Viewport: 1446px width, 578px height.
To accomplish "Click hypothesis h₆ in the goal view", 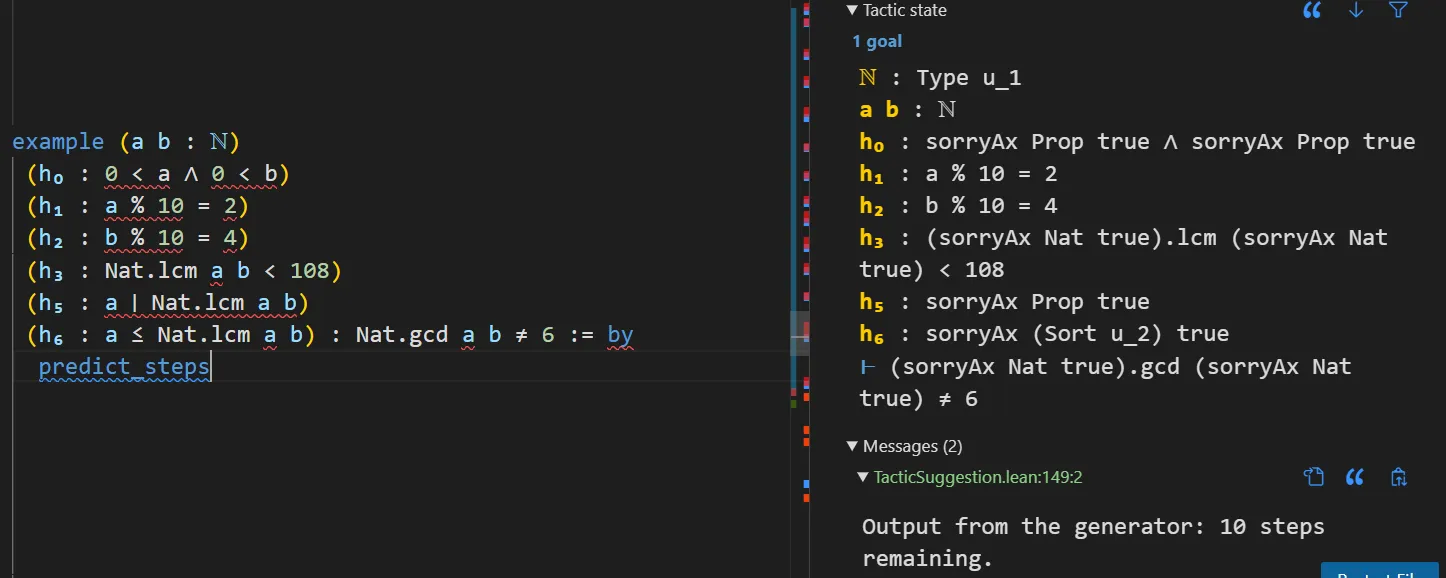I will [x=872, y=334].
